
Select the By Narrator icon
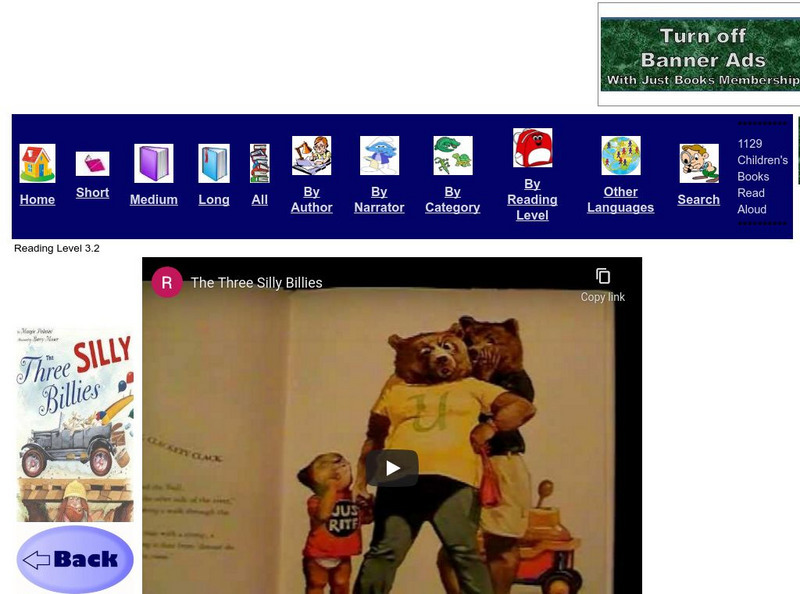pyautogui.click(x=379, y=156)
